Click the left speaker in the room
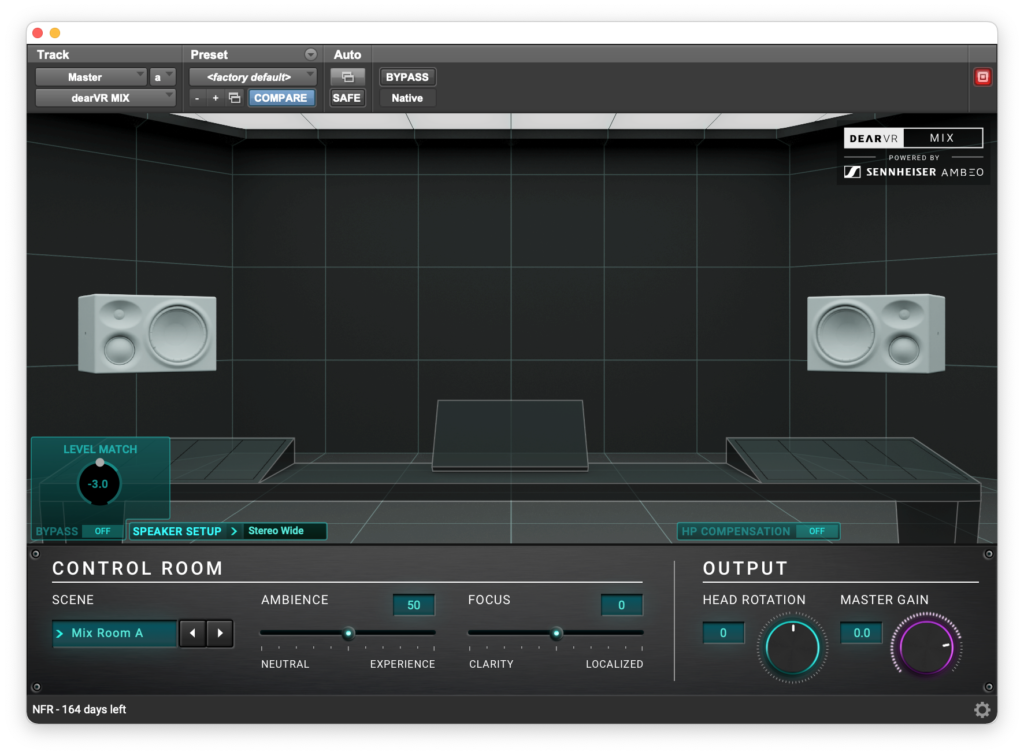The image size is (1024, 755). [147, 333]
